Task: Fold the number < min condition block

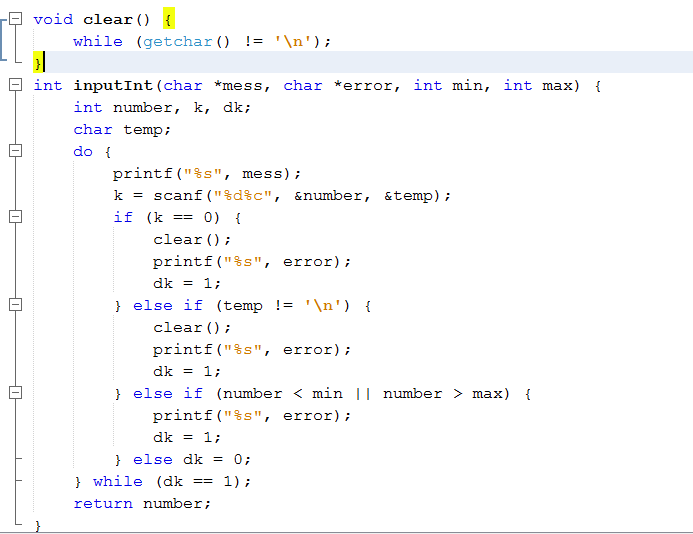Action: coord(15,393)
